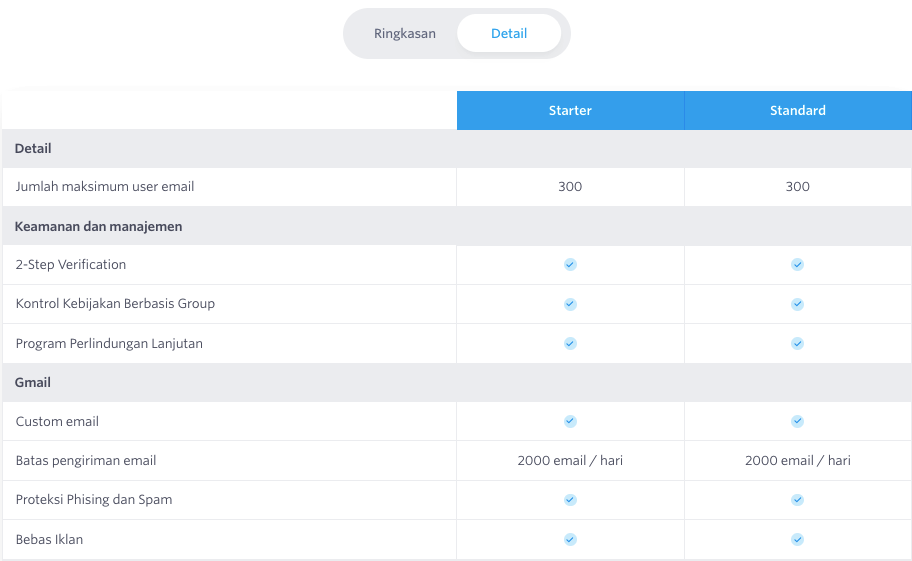Click the 'Bebas Iklan' row label
Screen dimensions: 912x561
coord(49,539)
